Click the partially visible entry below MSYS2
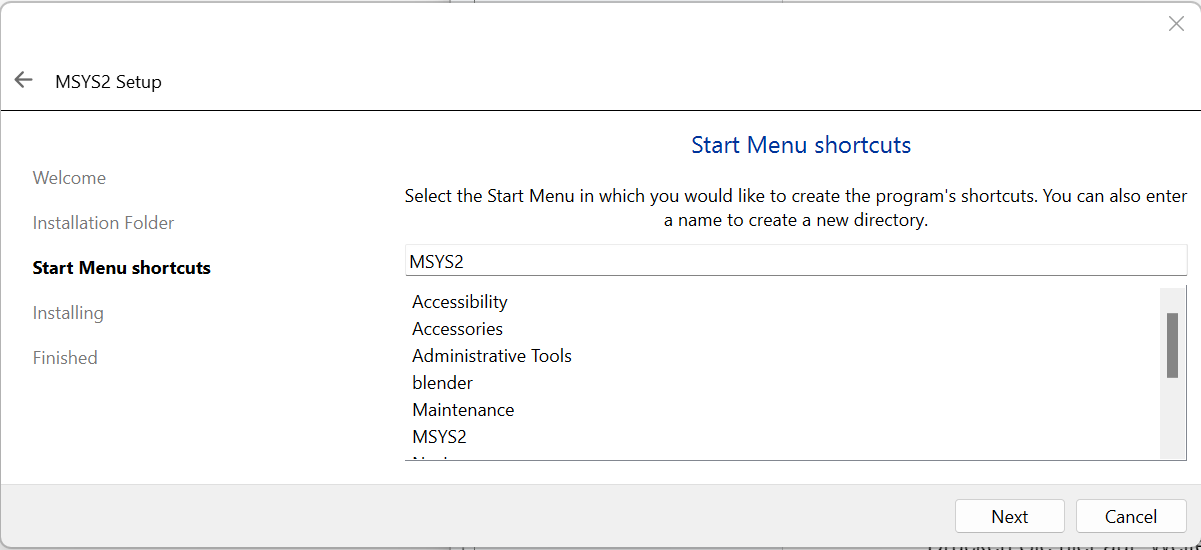Image resolution: width=1201 pixels, height=550 pixels. 432,458
